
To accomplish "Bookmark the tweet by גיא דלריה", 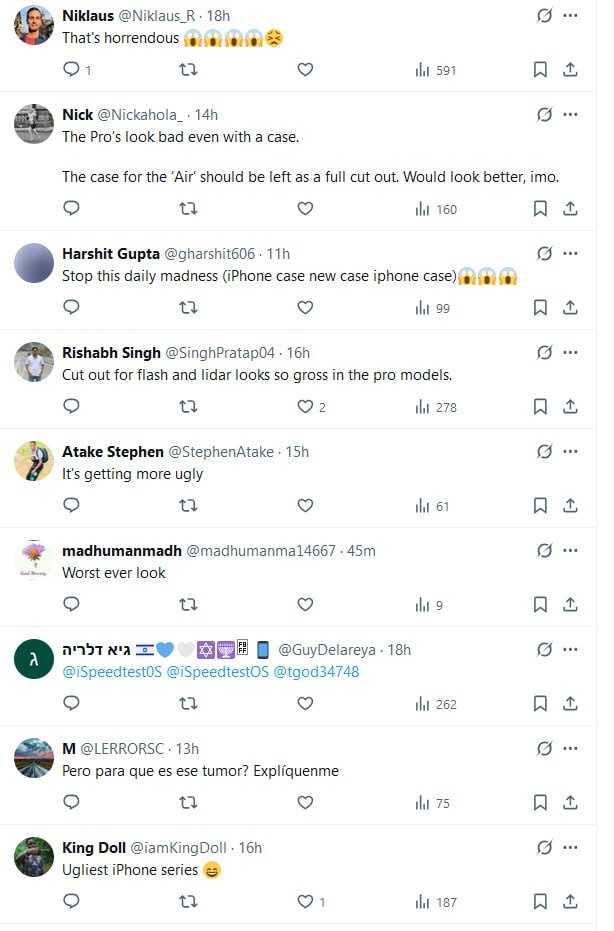I will click(x=540, y=704).
